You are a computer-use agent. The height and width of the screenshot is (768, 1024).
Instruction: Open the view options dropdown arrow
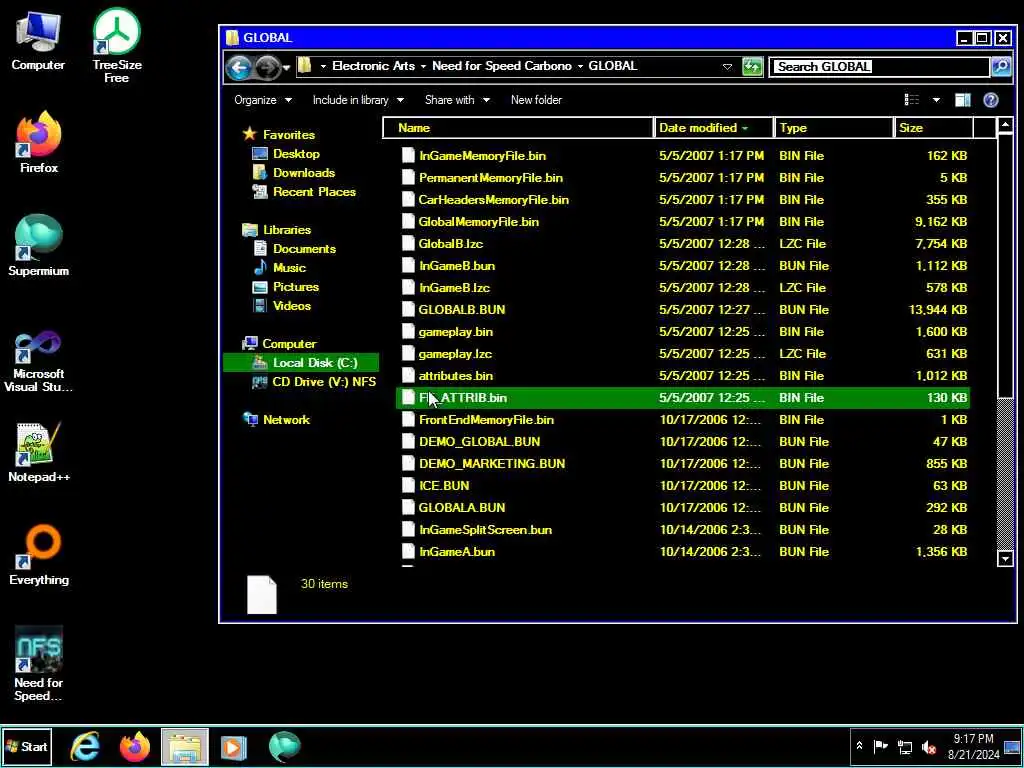click(936, 100)
